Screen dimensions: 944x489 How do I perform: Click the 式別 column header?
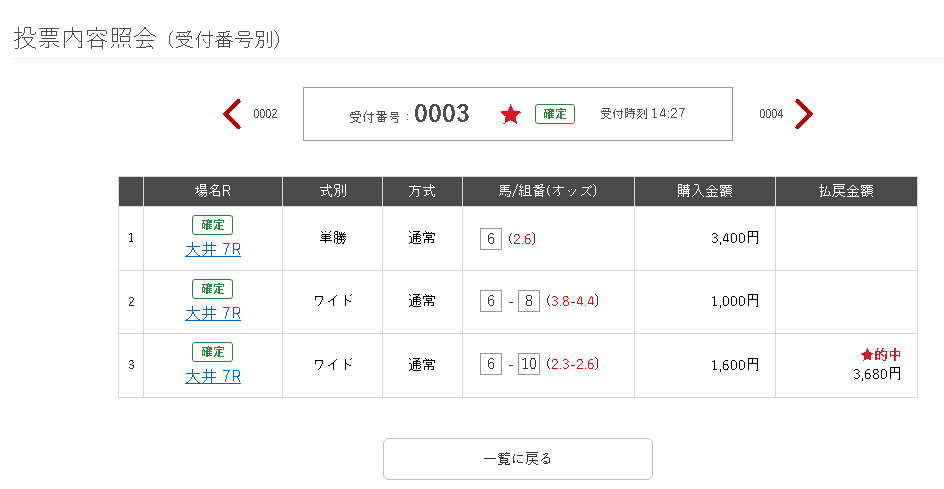pyautogui.click(x=332, y=191)
